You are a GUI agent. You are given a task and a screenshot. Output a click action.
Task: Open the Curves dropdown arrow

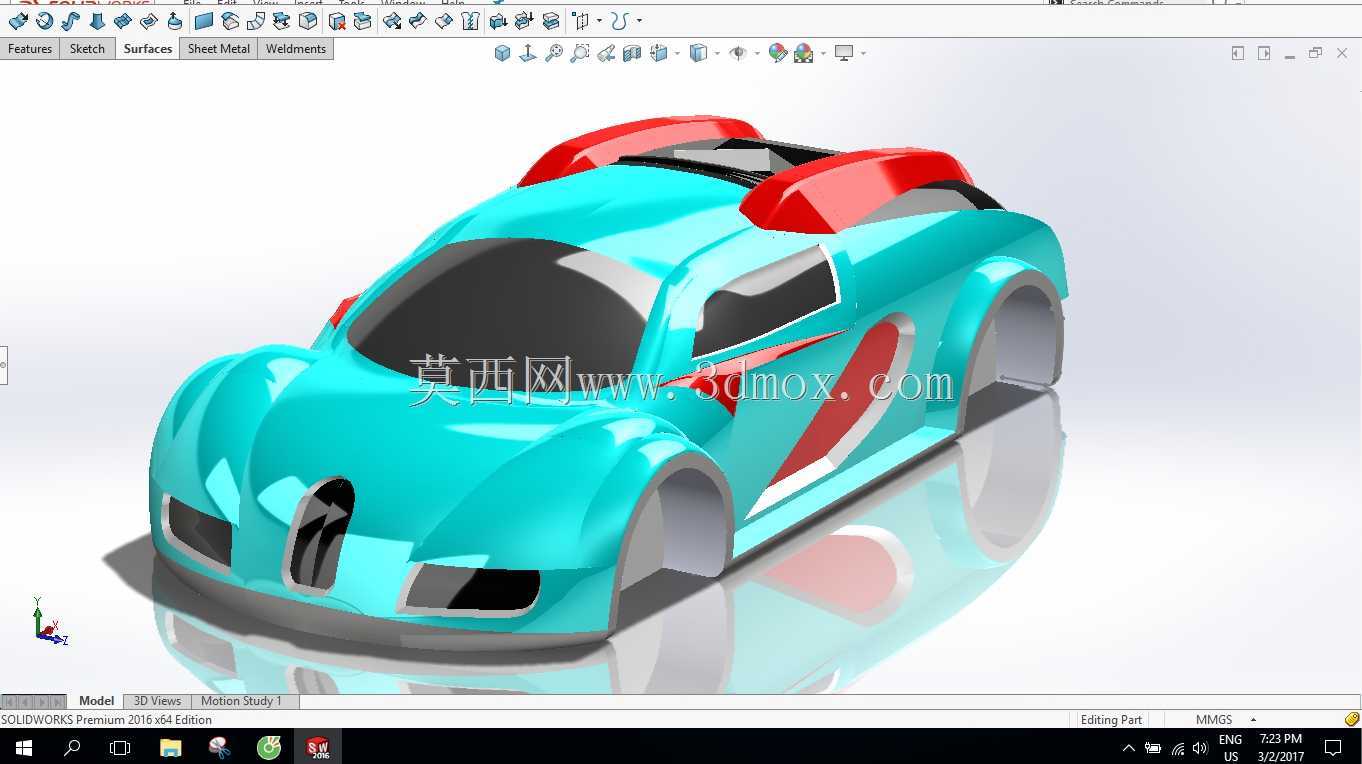tap(639, 21)
